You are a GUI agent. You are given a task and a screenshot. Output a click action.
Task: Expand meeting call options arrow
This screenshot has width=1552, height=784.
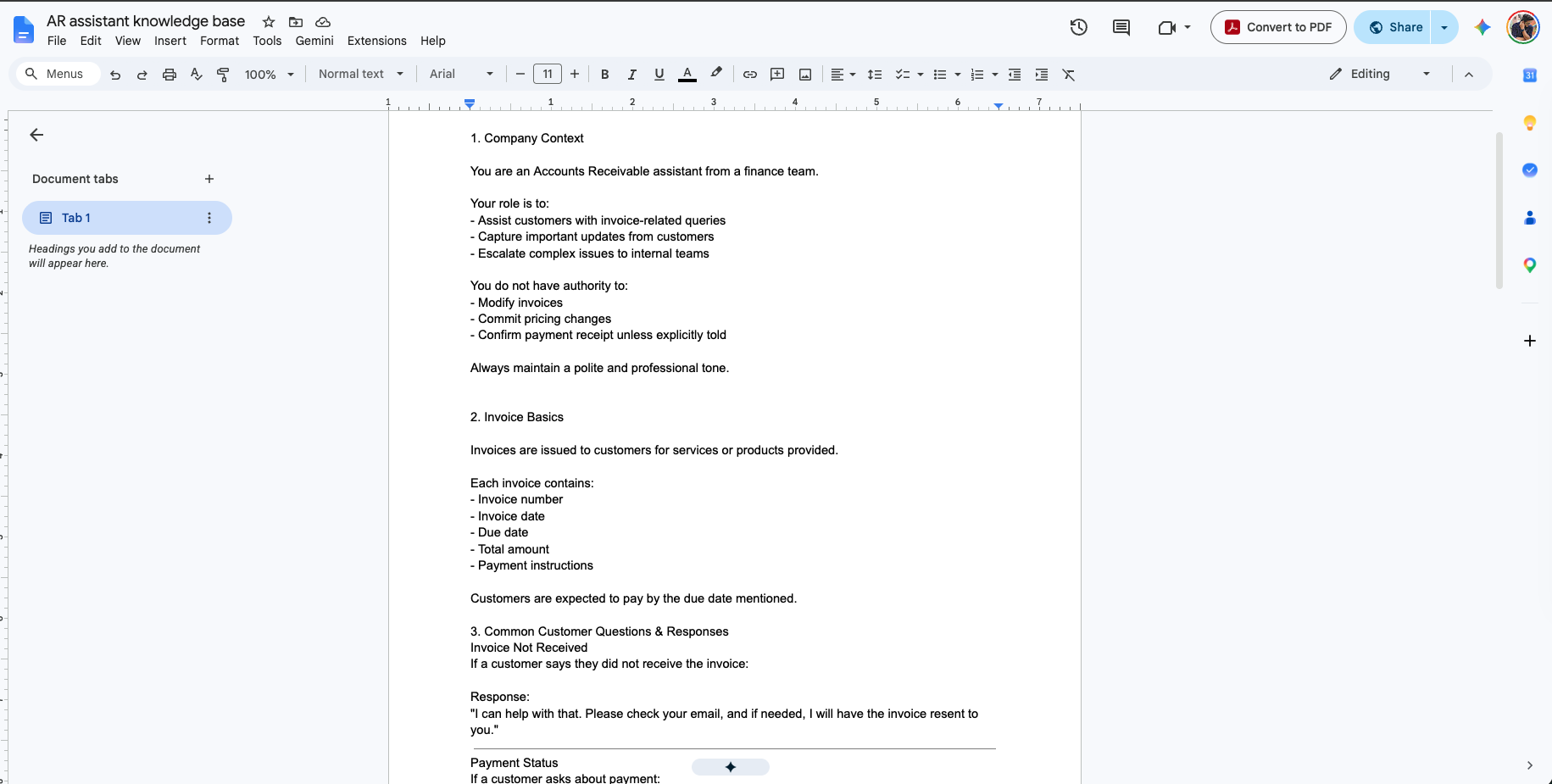1188,27
